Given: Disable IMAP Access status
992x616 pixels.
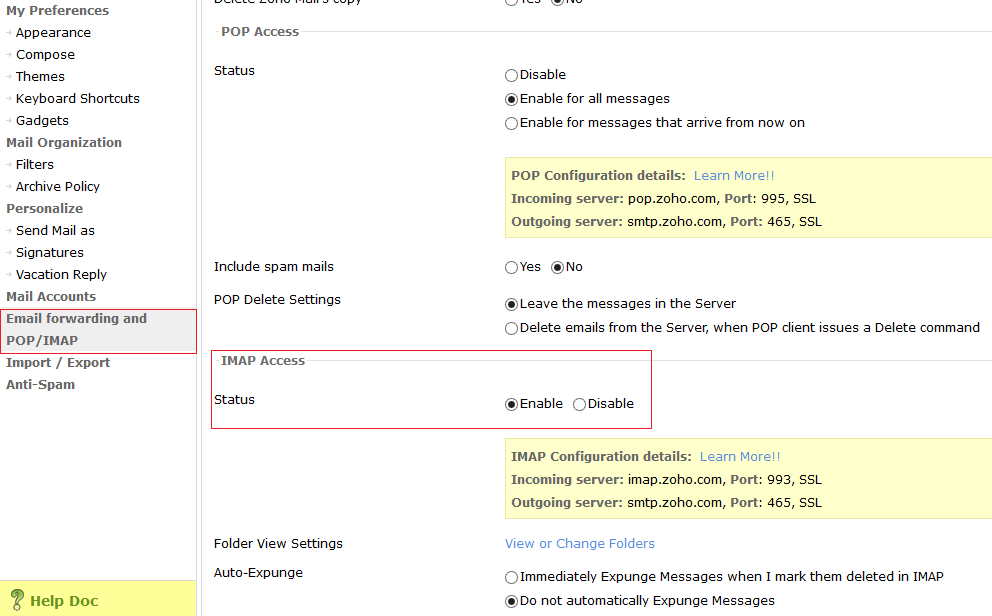Looking at the screenshot, I should [x=579, y=404].
